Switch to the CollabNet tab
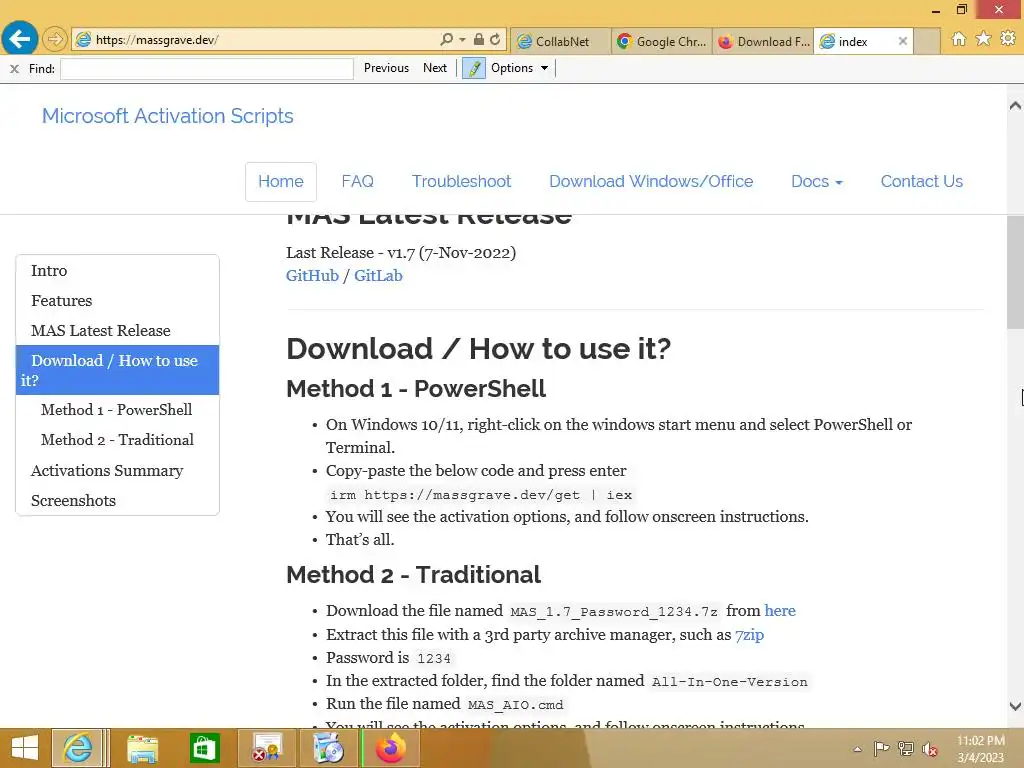1024x768 pixels. (x=561, y=41)
